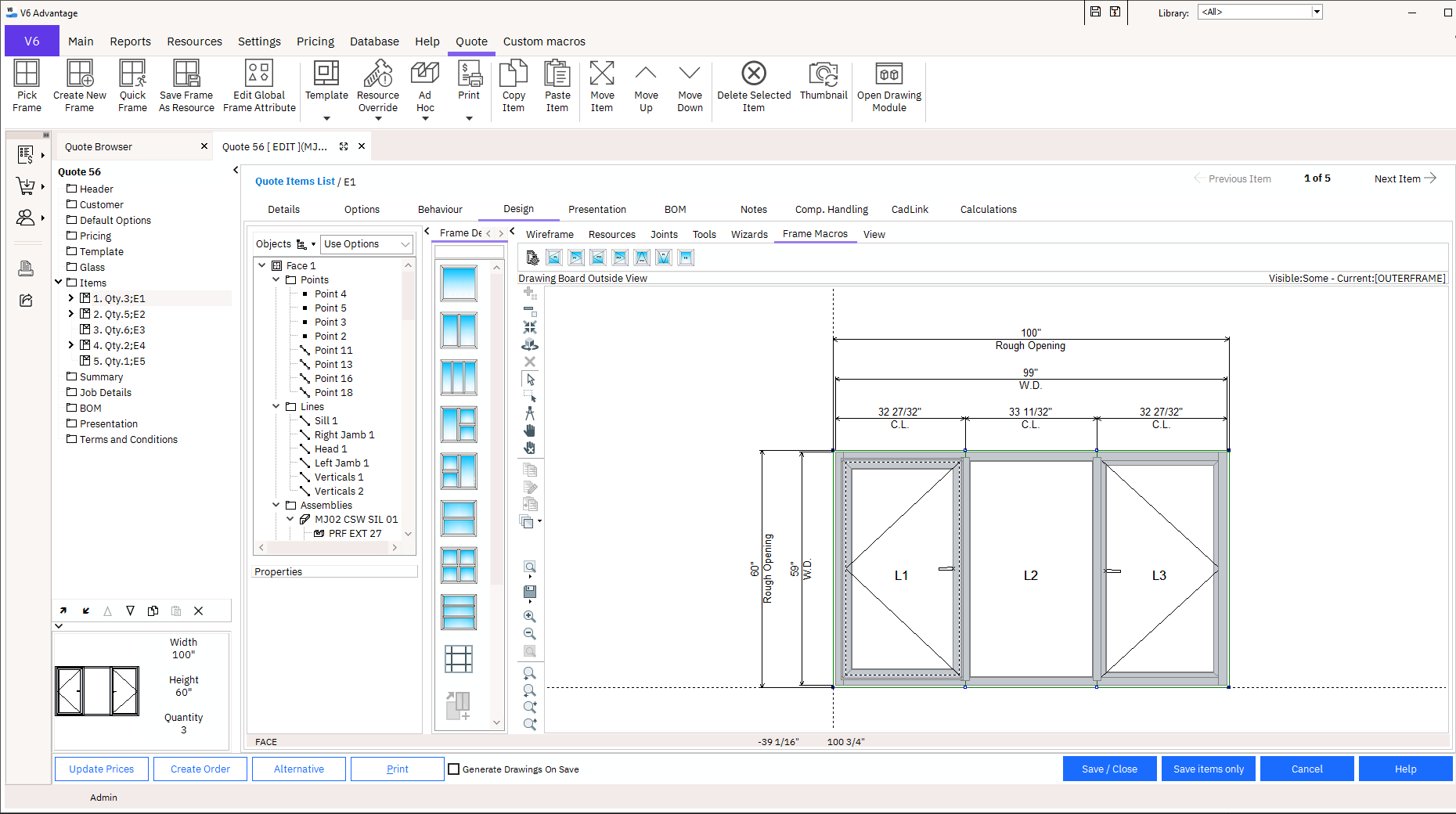Select the arrow selection tool in drawing toolbar
Image resolution: width=1456 pixels, height=814 pixels.
pyautogui.click(x=530, y=380)
